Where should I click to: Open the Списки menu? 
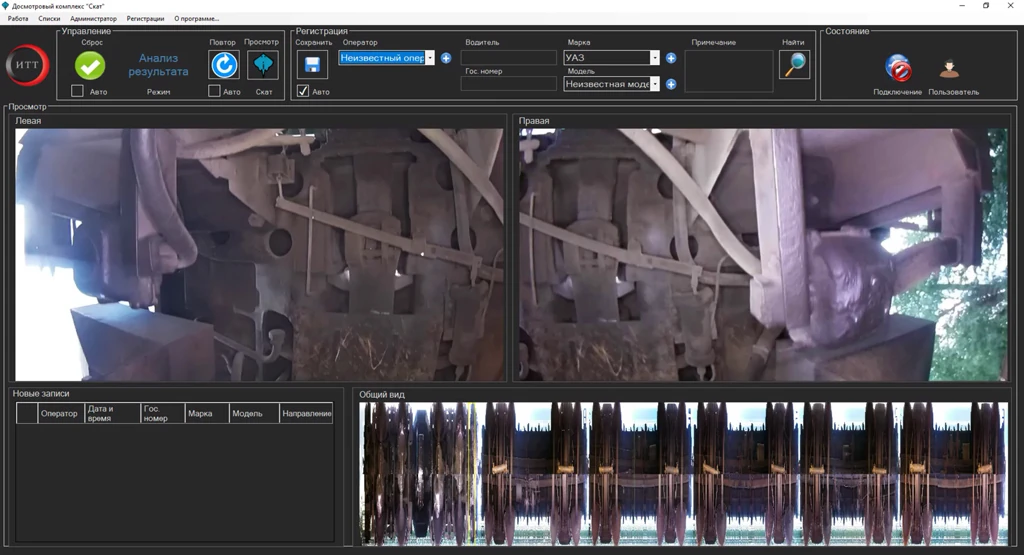(x=49, y=19)
